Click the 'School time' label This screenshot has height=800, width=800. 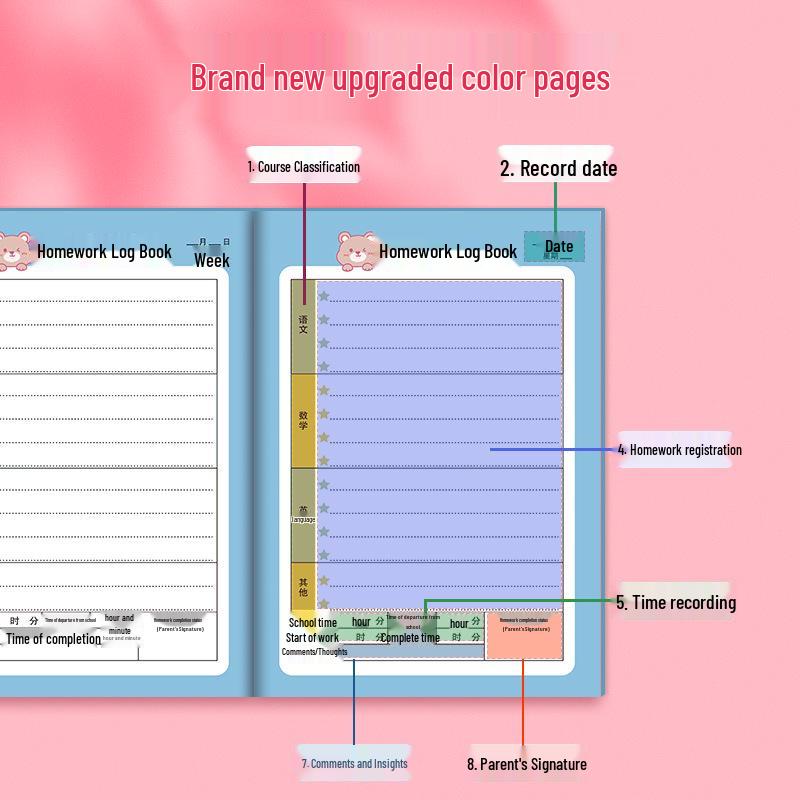point(313,622)
